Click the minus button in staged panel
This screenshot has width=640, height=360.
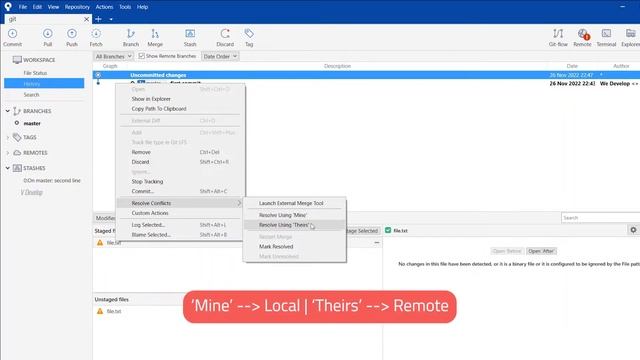[x=377, y=242]
